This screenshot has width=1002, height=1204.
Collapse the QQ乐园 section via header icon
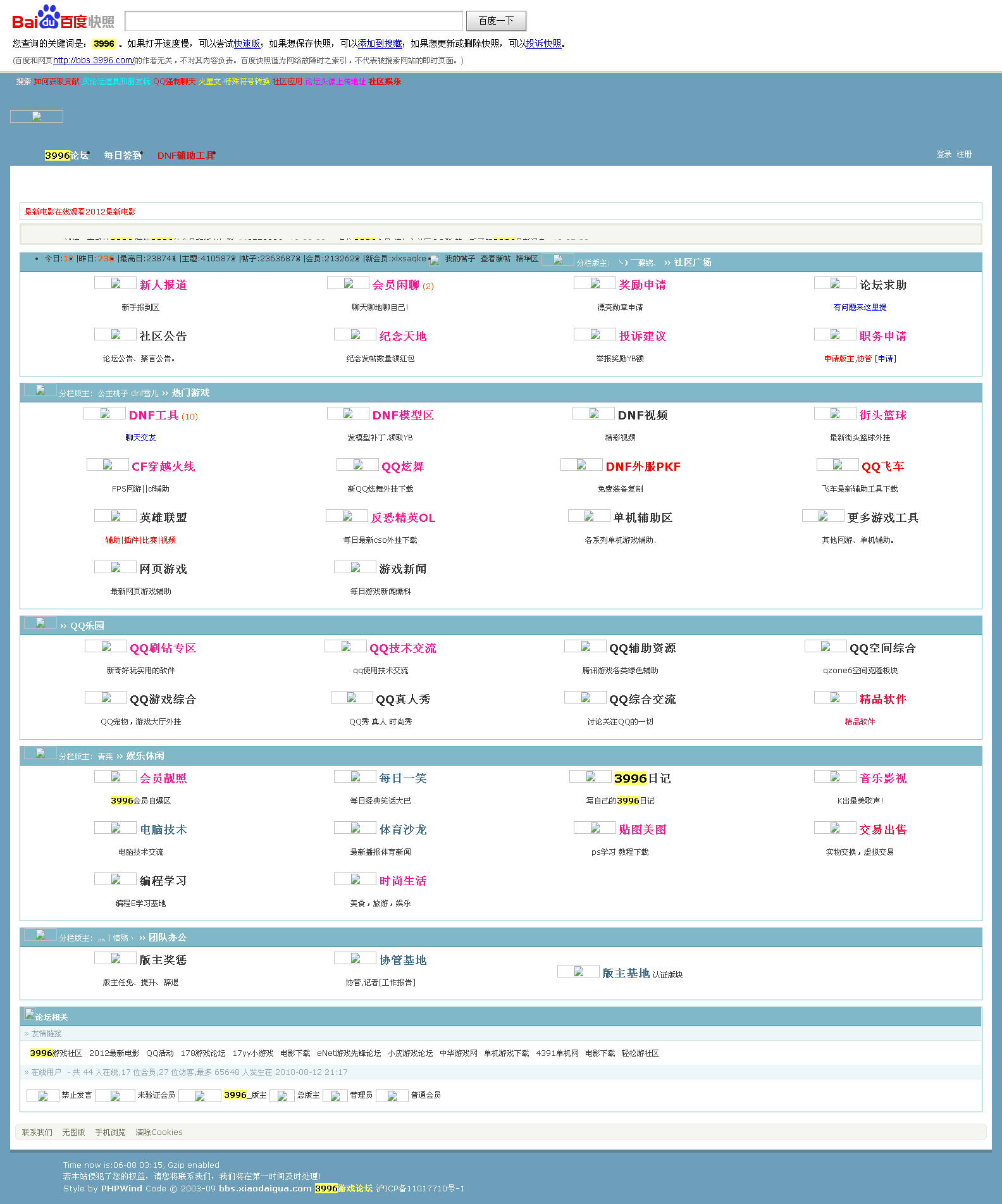[x=40, y=624]
